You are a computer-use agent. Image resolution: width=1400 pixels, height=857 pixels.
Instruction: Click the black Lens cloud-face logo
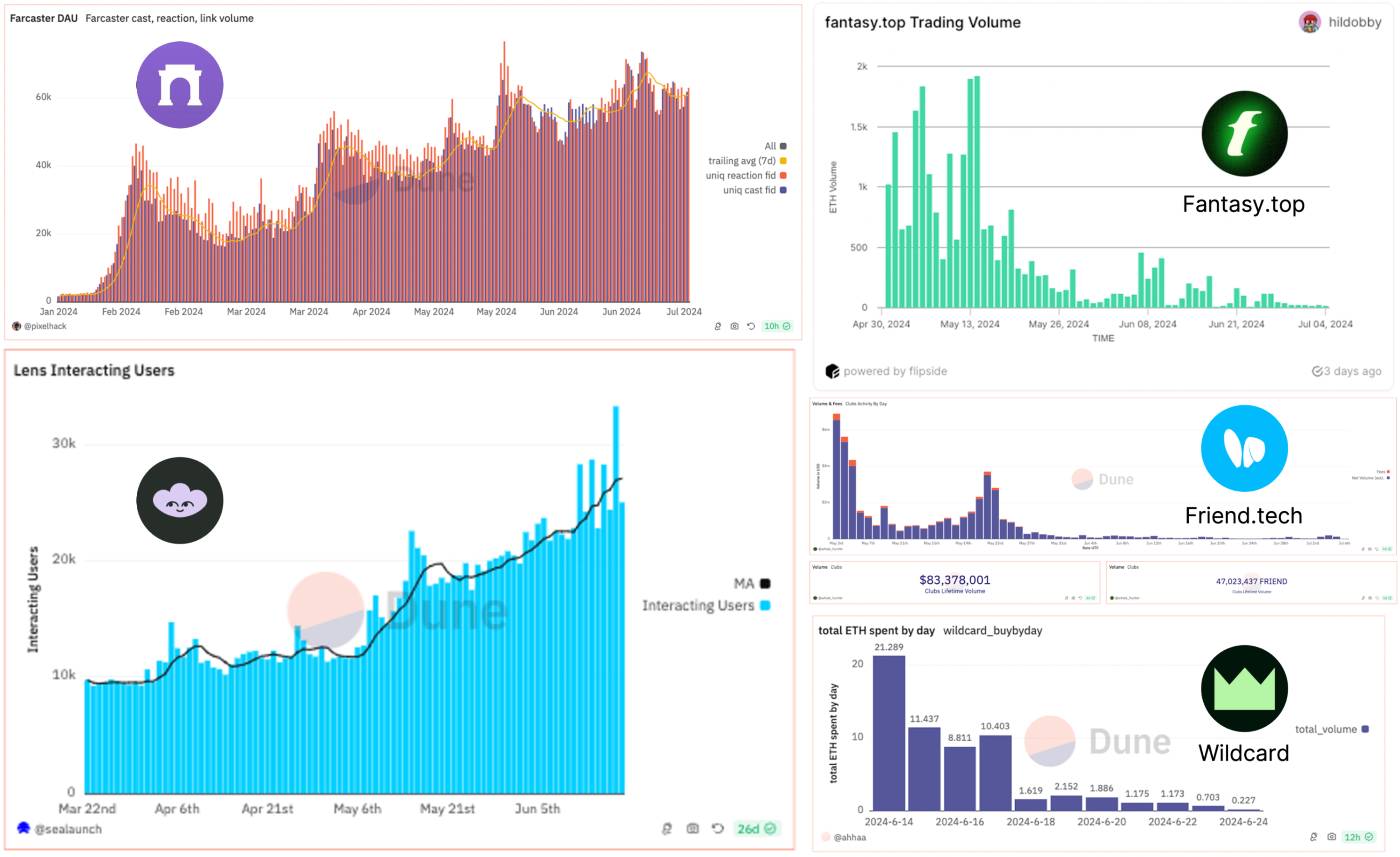pyautogui.click(x=180, y=500)
